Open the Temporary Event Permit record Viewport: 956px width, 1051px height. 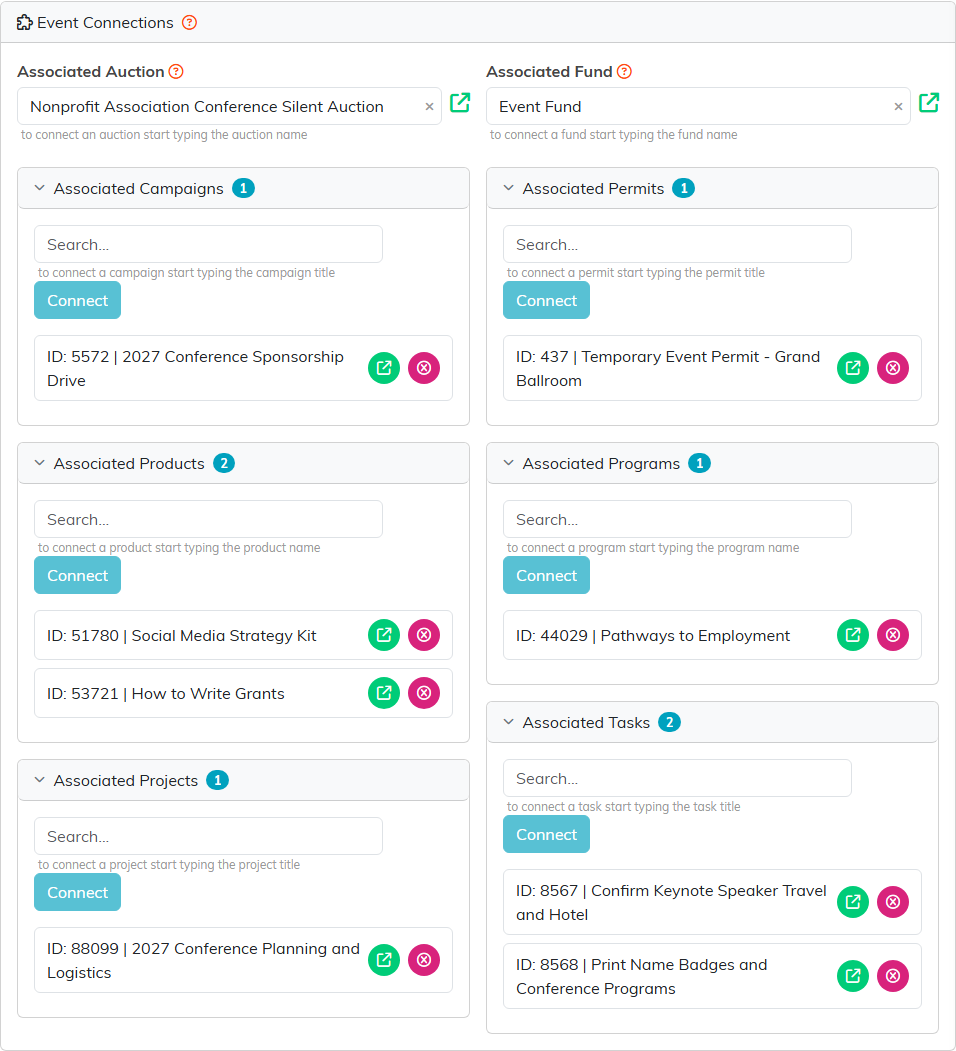853,368
